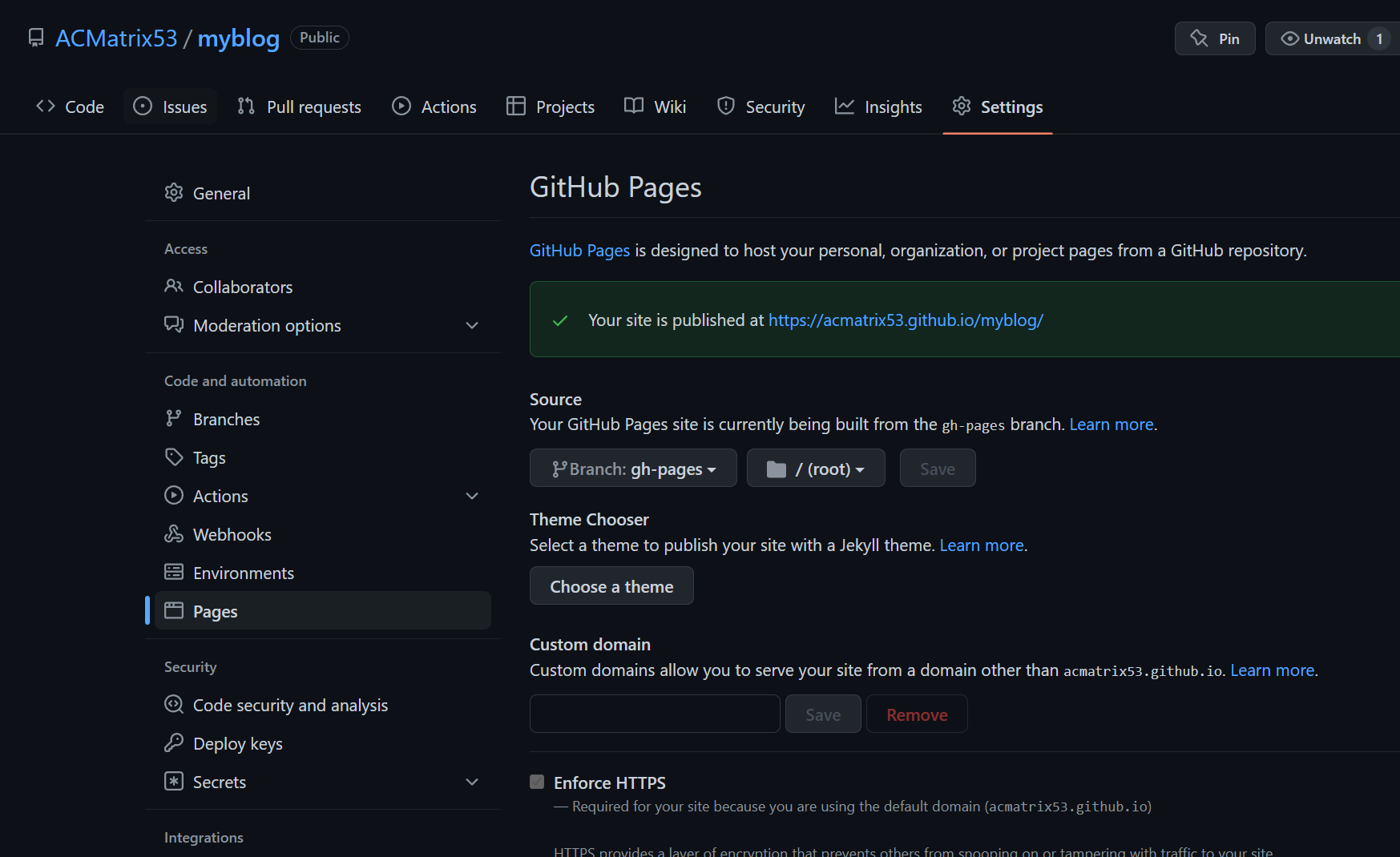Click the Deploy keys key icon
The width and height of the screenshot is (1400, 857).
[x=174, y=742]
